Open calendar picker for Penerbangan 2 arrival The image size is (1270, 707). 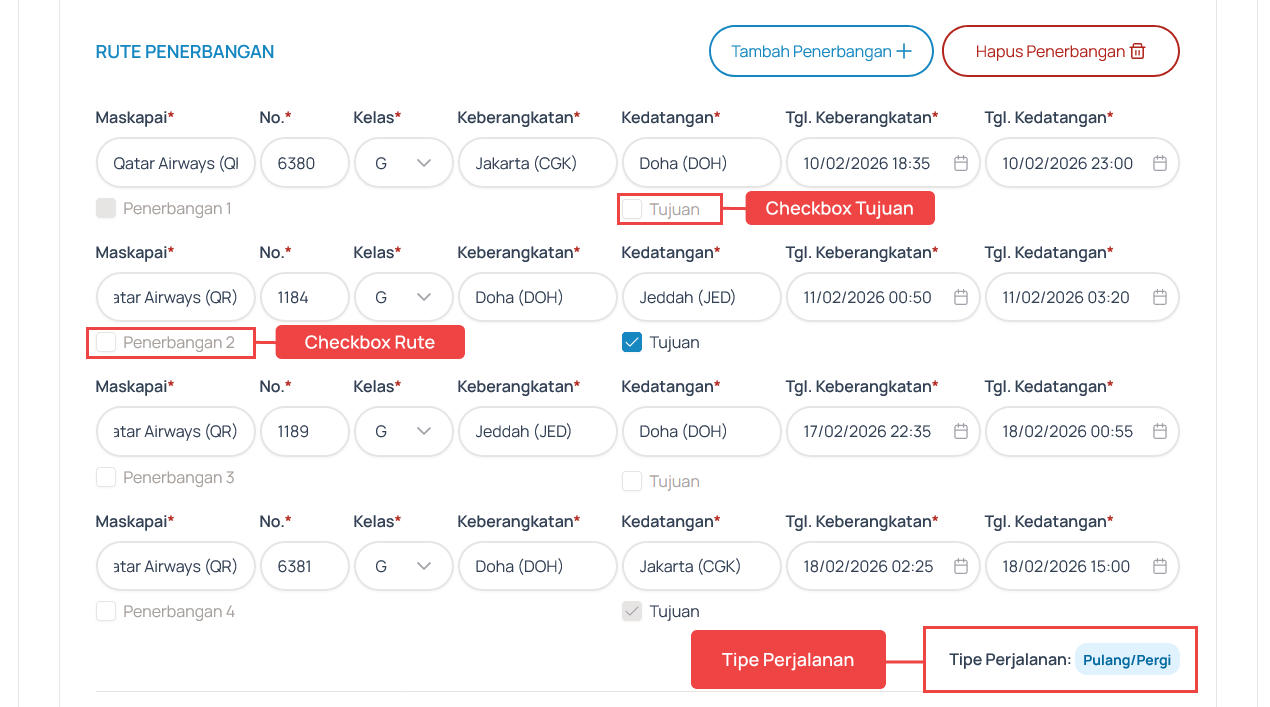click(x=1160, y=297)
